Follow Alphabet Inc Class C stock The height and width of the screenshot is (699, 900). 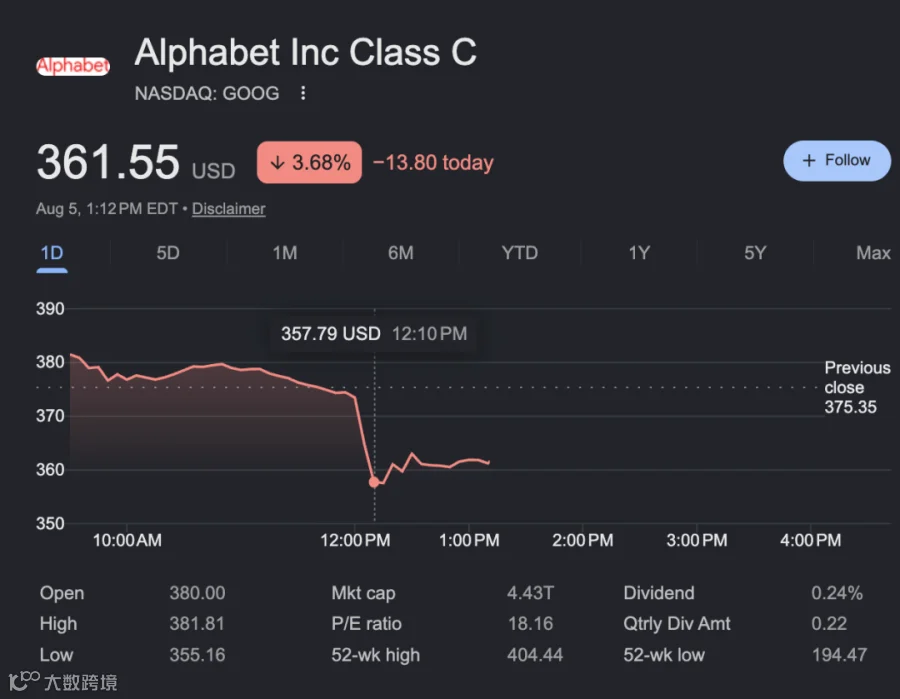point(837,161)
